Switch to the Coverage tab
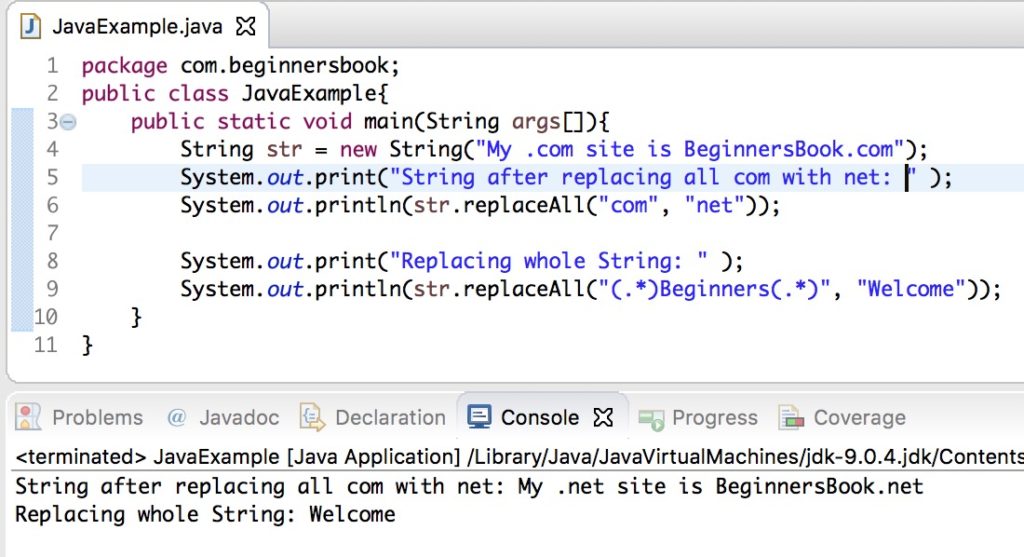This screenshot has height=557, width=1024. tap(842, 417)
